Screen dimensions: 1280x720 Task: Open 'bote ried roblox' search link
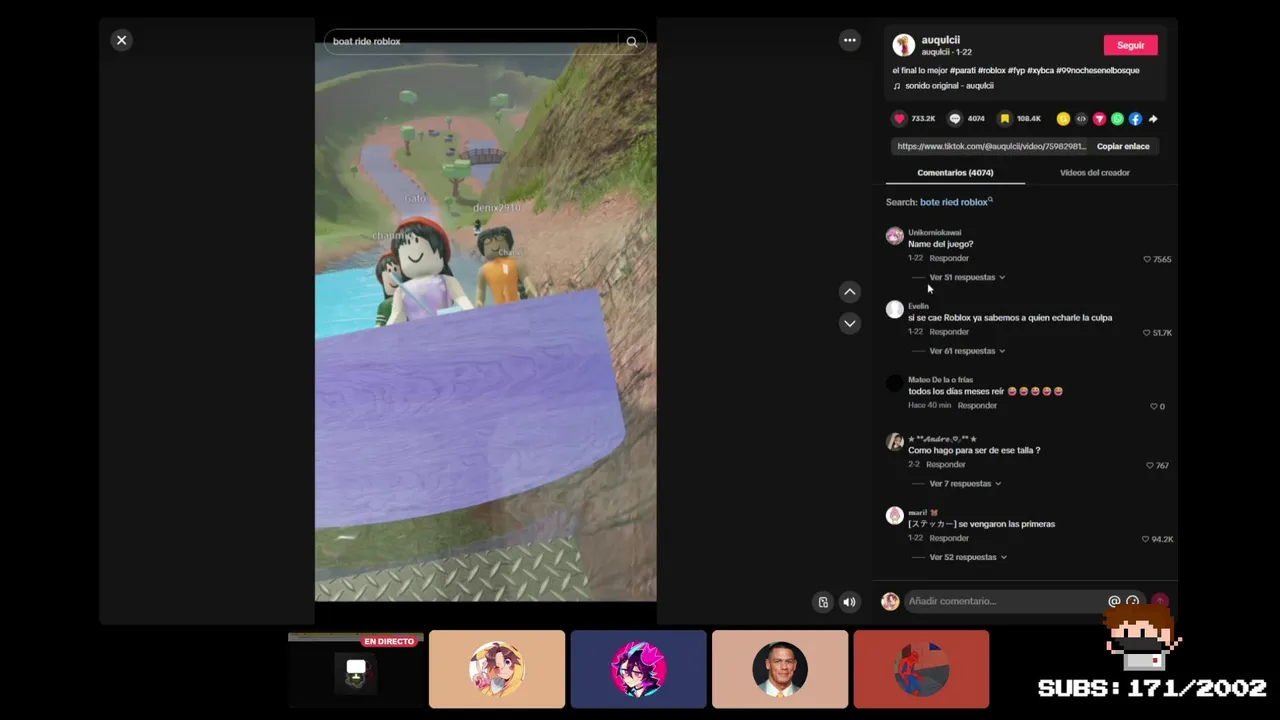tap(956, 202)
